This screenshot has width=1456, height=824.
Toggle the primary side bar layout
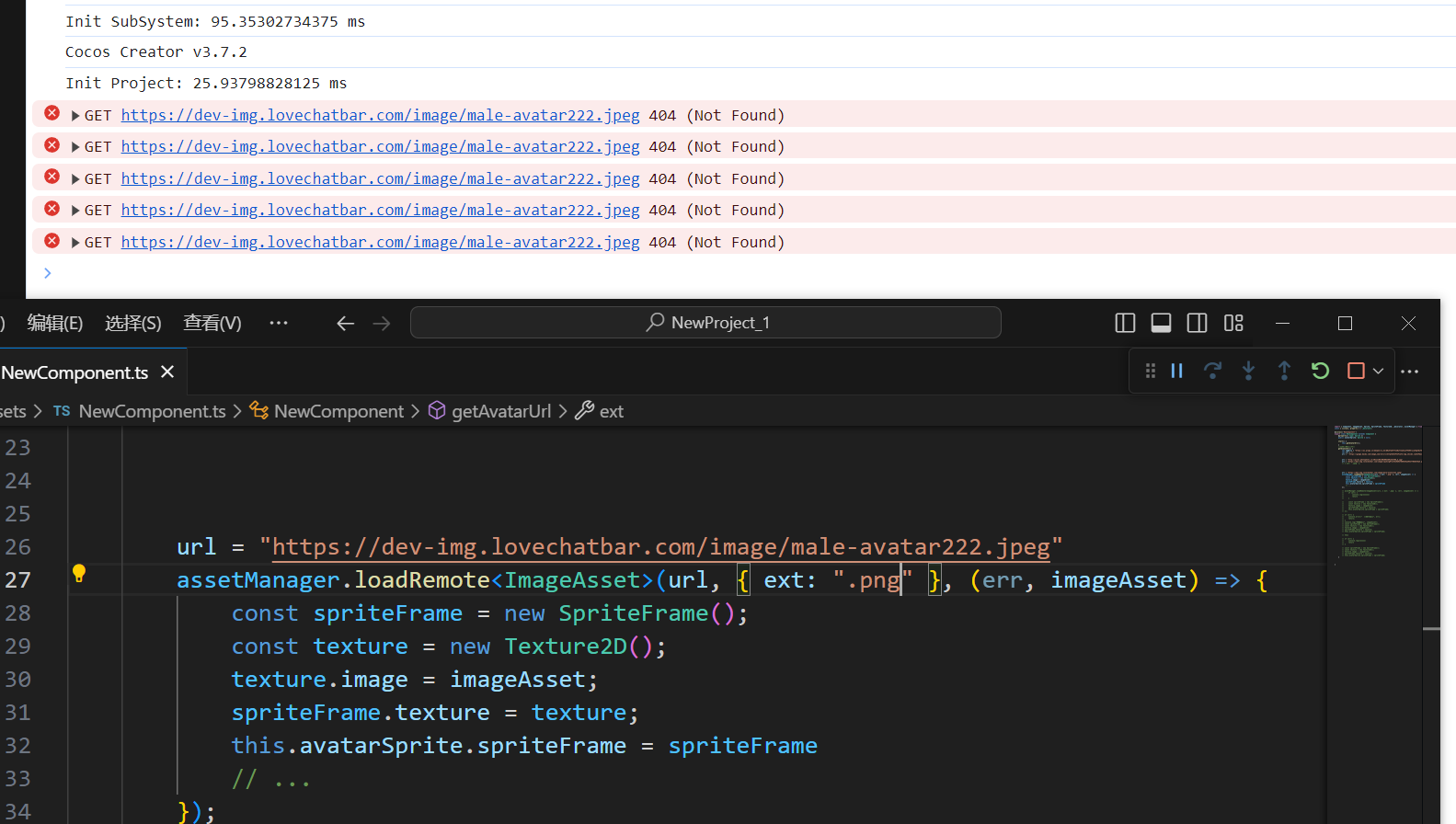pyautogui.click(x=1125, y=323)
